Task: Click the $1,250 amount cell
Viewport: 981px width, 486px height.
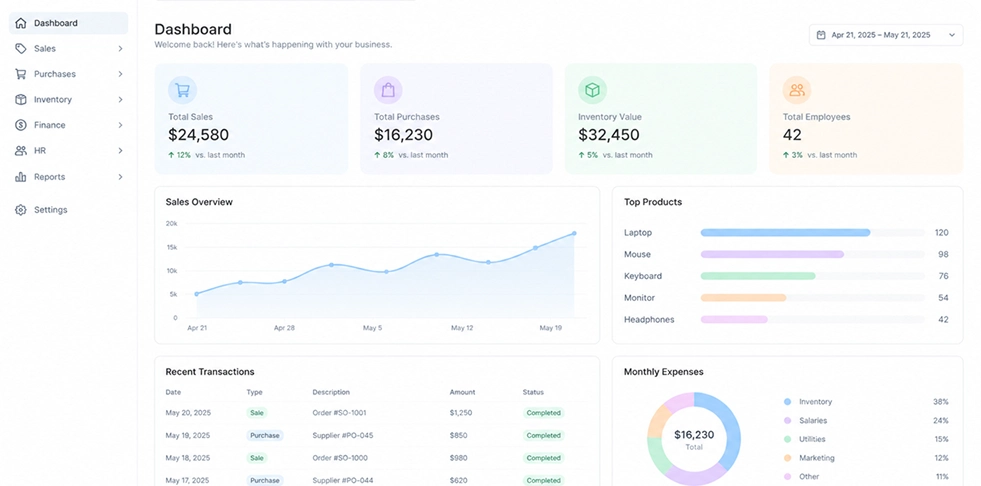Action: [461, 413]
